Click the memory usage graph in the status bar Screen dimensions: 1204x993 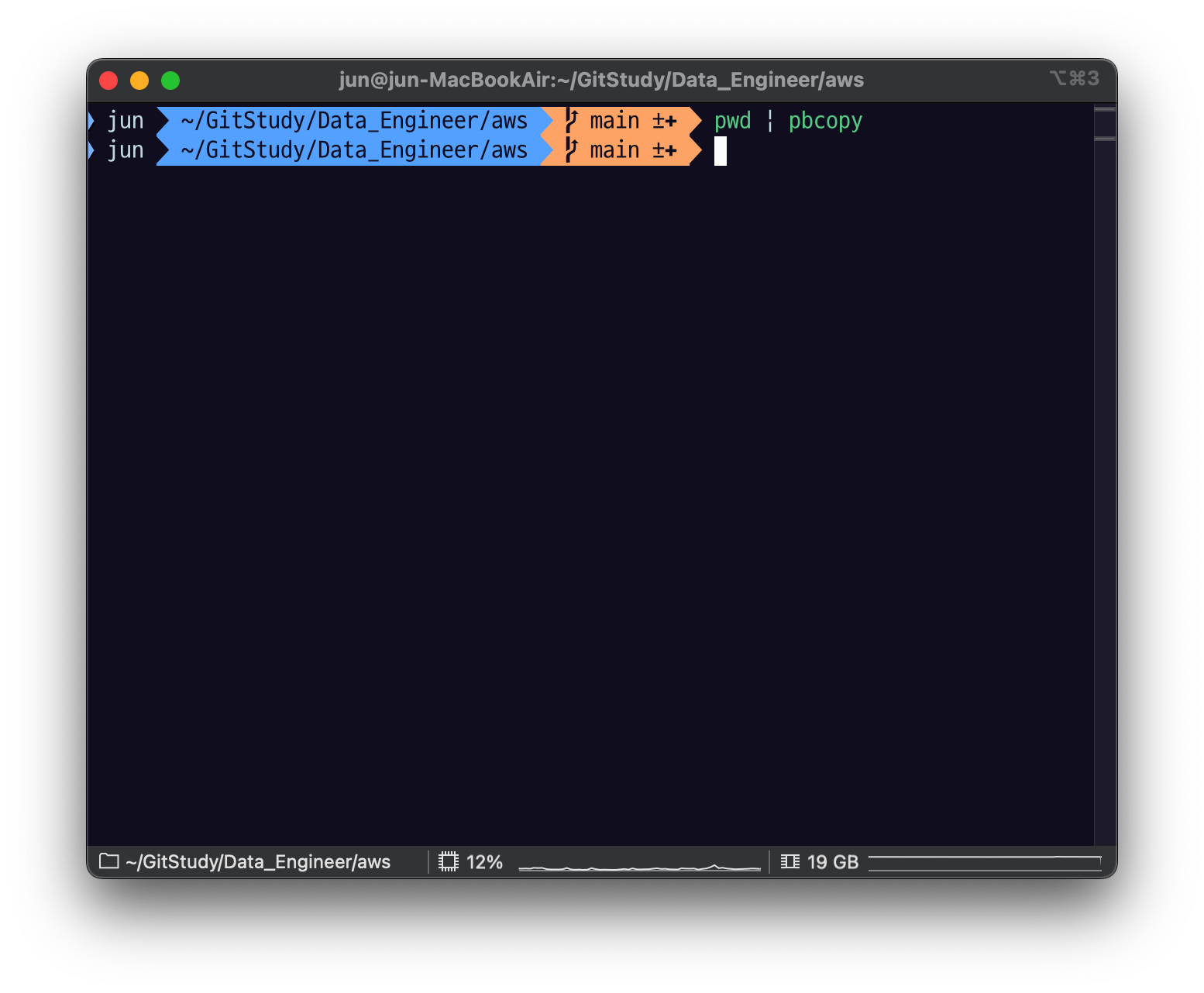pos(985,863)
